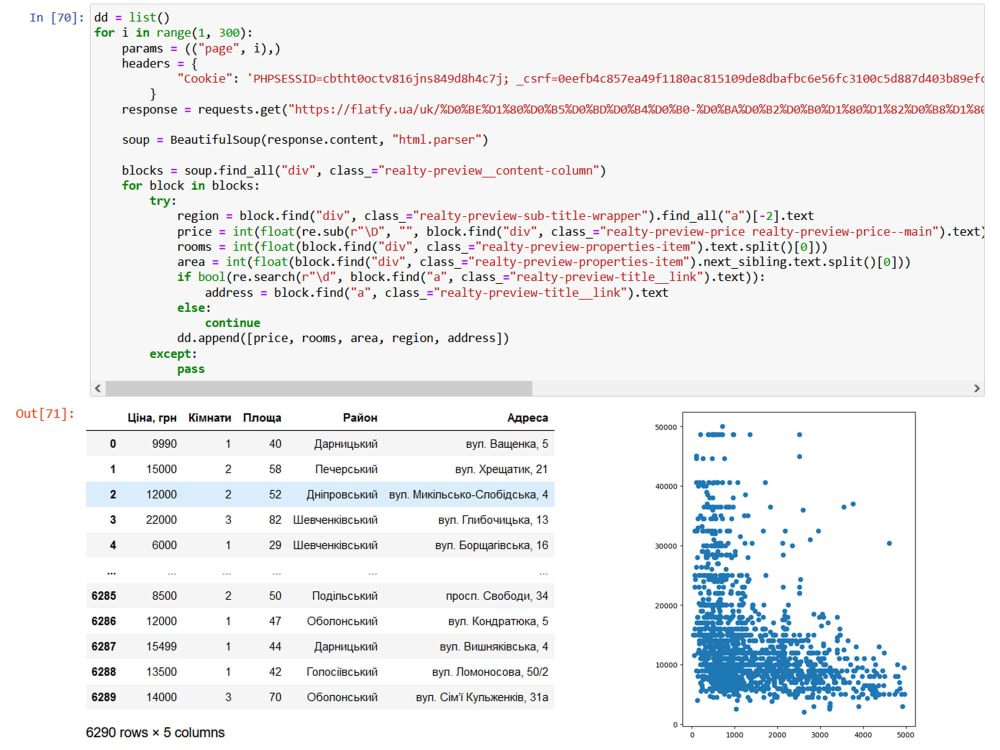
Task: Click the '6290 rows × 5 columns' summary
Action: (x=155, y=733)
